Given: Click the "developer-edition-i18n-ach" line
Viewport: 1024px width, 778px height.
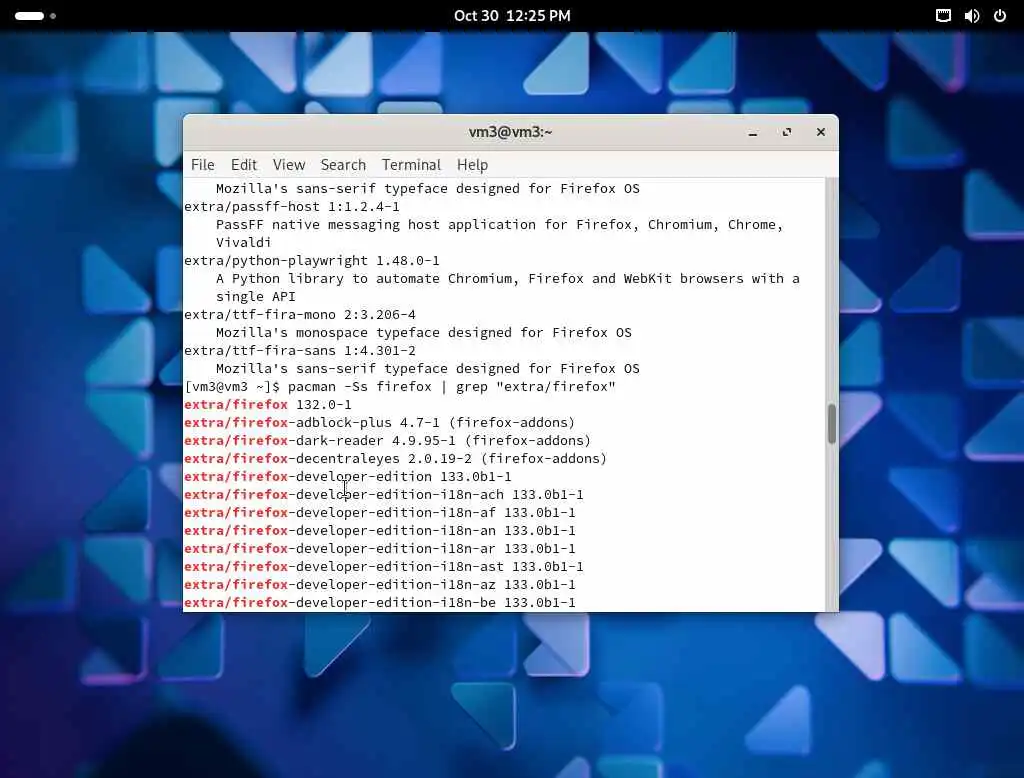Looking at the screenshot, I should [x=384, y=494].
